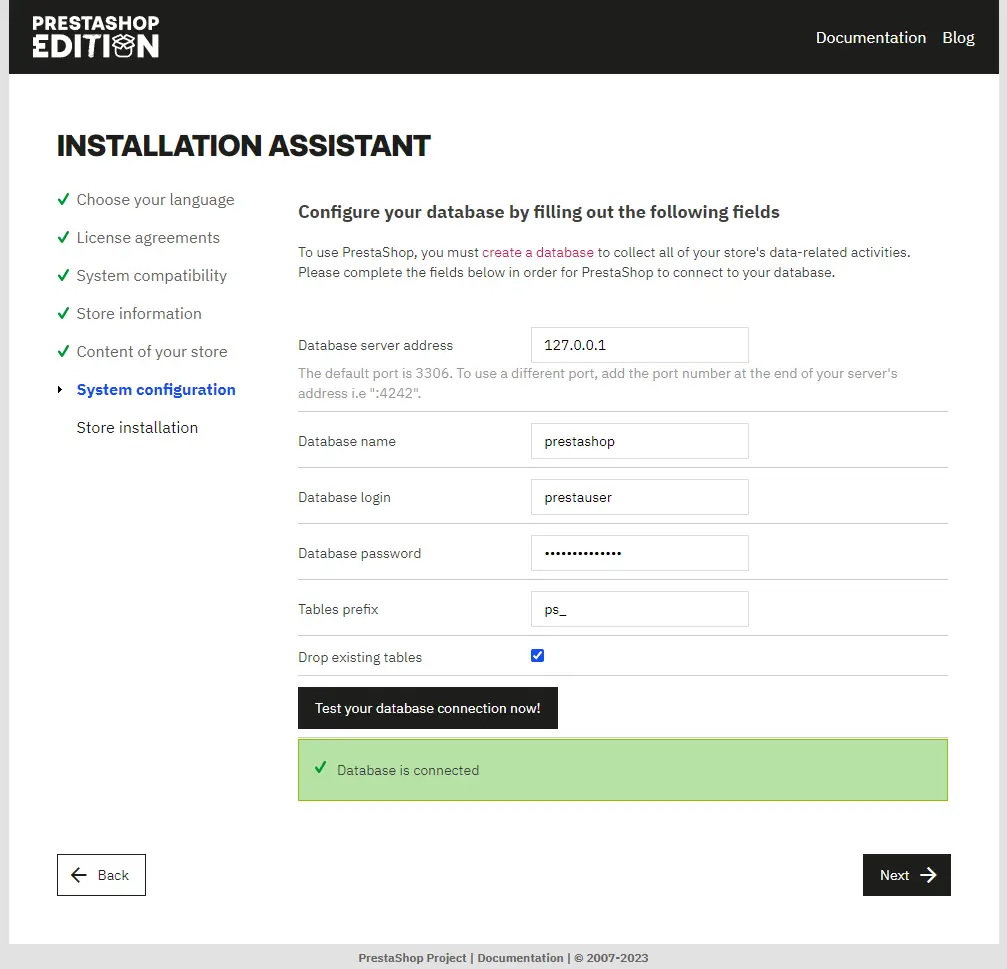The width and height of the screenshot is (1007, 969).
Task: Select 'License agreements' step
Action: pyautogui.click(x=148, y=238)
